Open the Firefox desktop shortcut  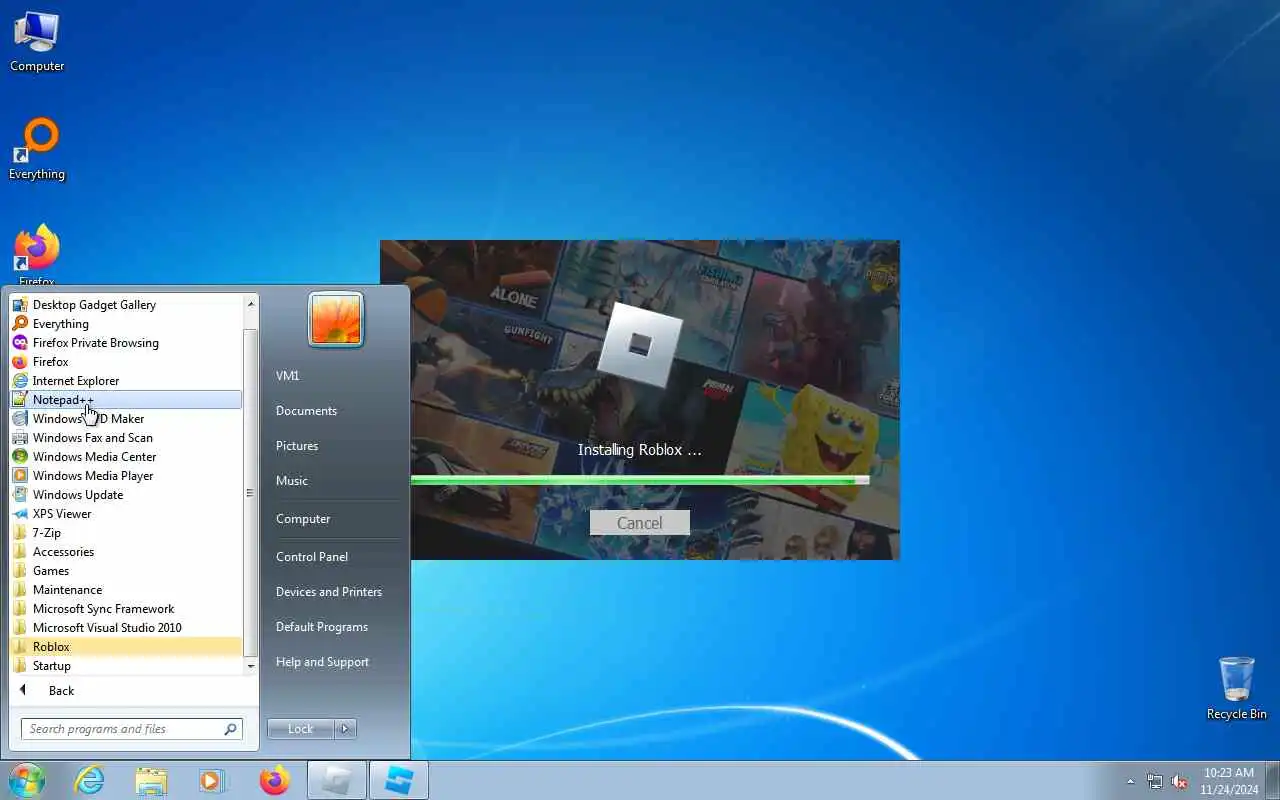(37, 255)
